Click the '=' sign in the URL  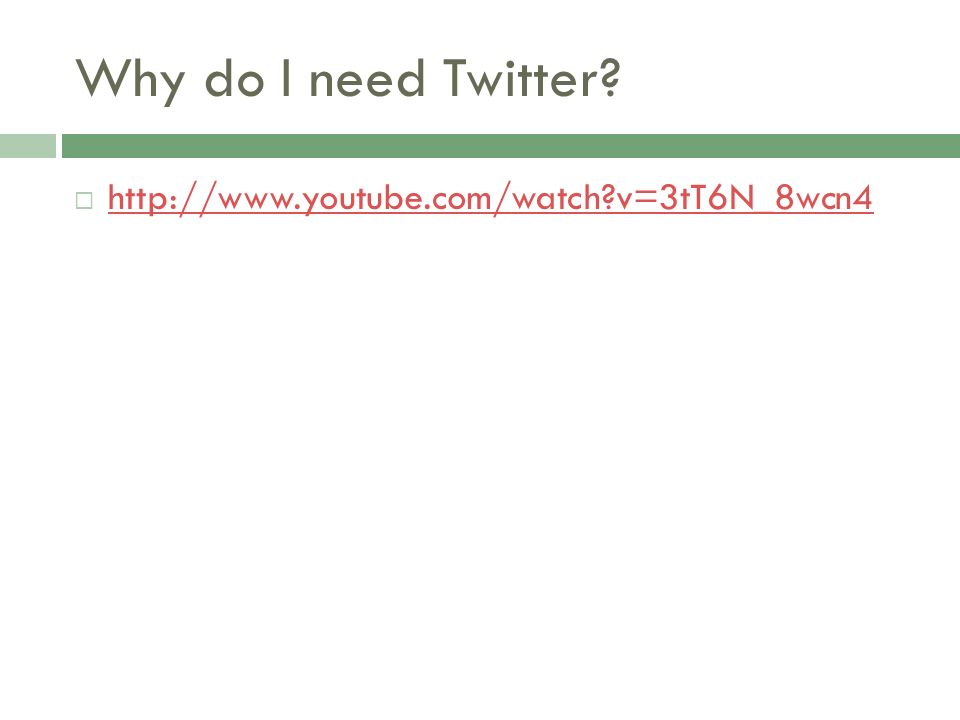pos(647,200)
